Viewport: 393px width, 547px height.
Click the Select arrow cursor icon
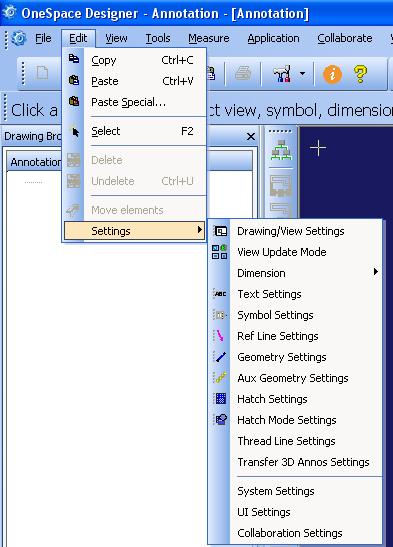(x=75, y=132)
